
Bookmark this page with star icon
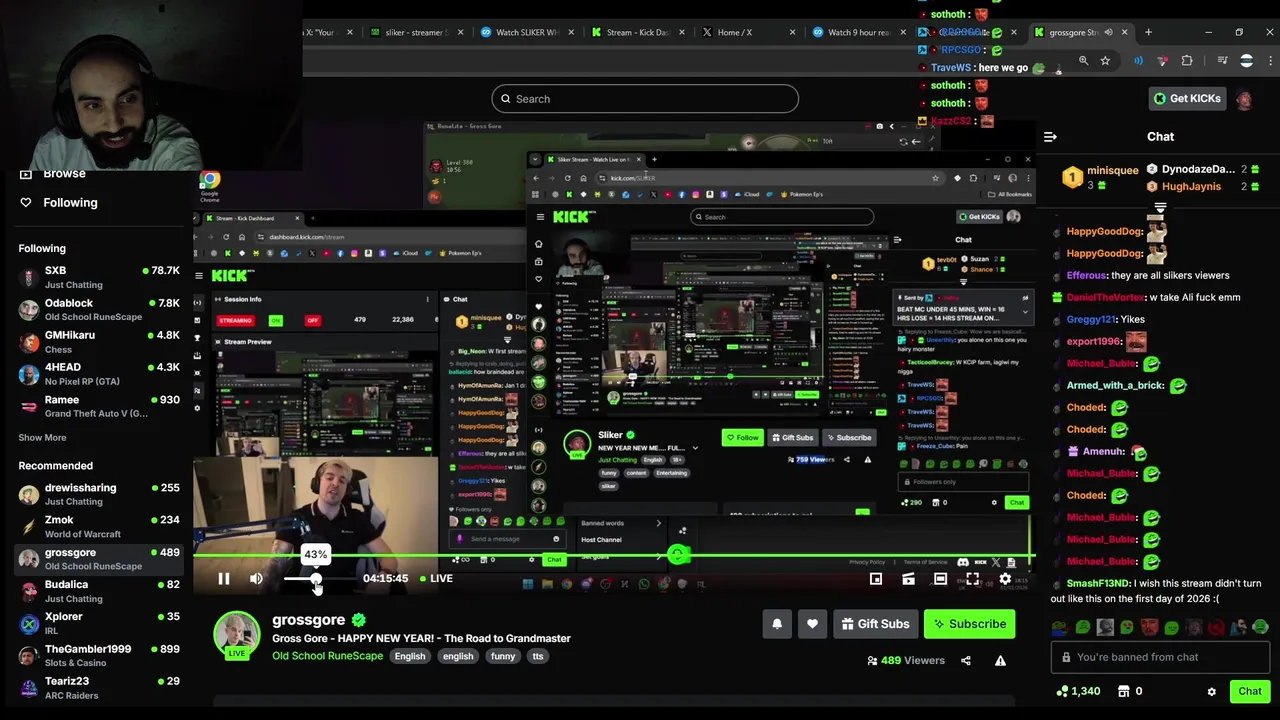(x=1105, y=61)
